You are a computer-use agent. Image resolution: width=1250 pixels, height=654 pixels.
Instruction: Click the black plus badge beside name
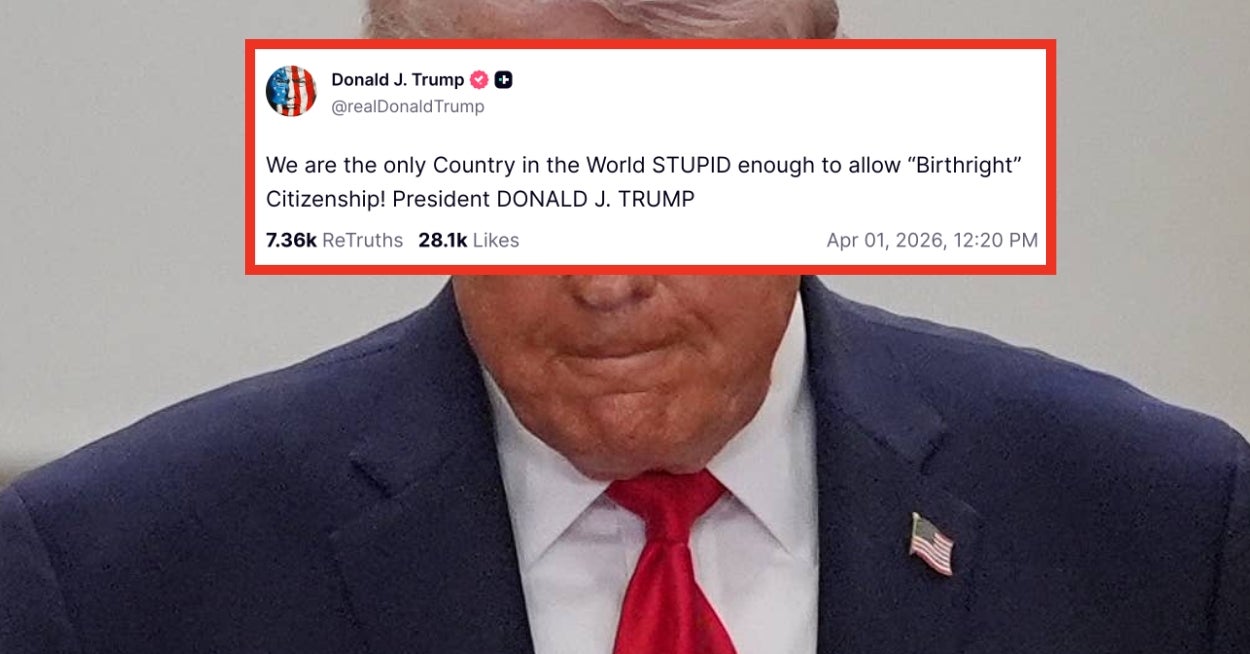click(503, 80)
